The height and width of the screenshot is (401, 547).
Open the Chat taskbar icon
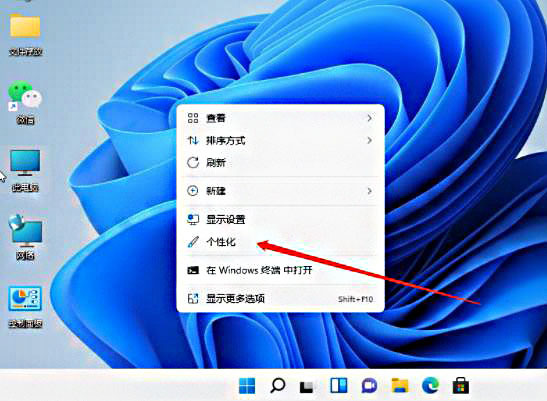tap(369, 386)
